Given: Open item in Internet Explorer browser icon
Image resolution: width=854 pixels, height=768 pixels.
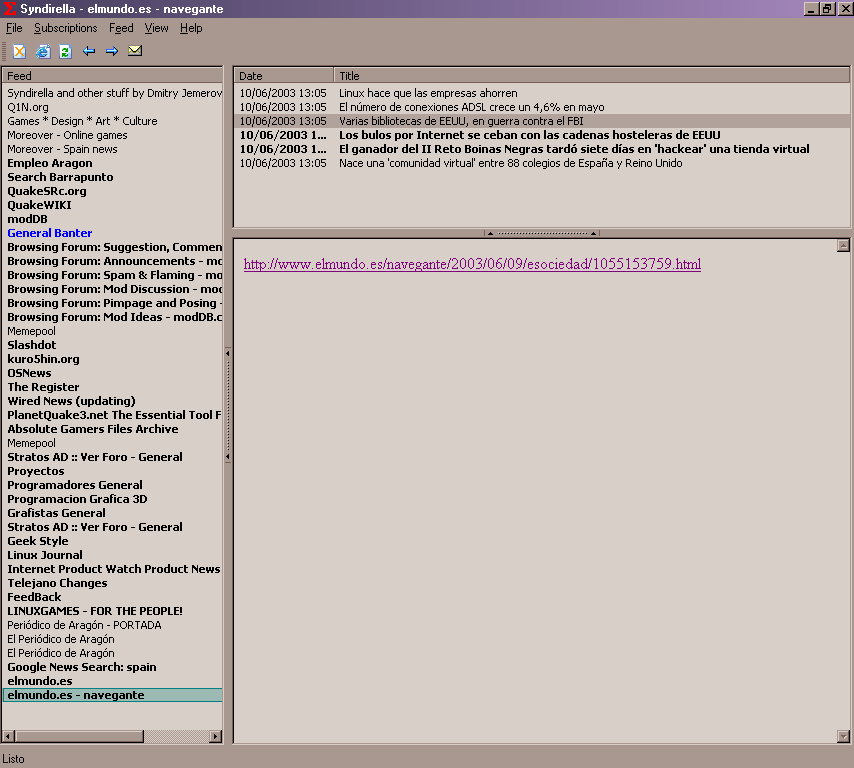Looking at the screenshot, I should tap(42, 51).
